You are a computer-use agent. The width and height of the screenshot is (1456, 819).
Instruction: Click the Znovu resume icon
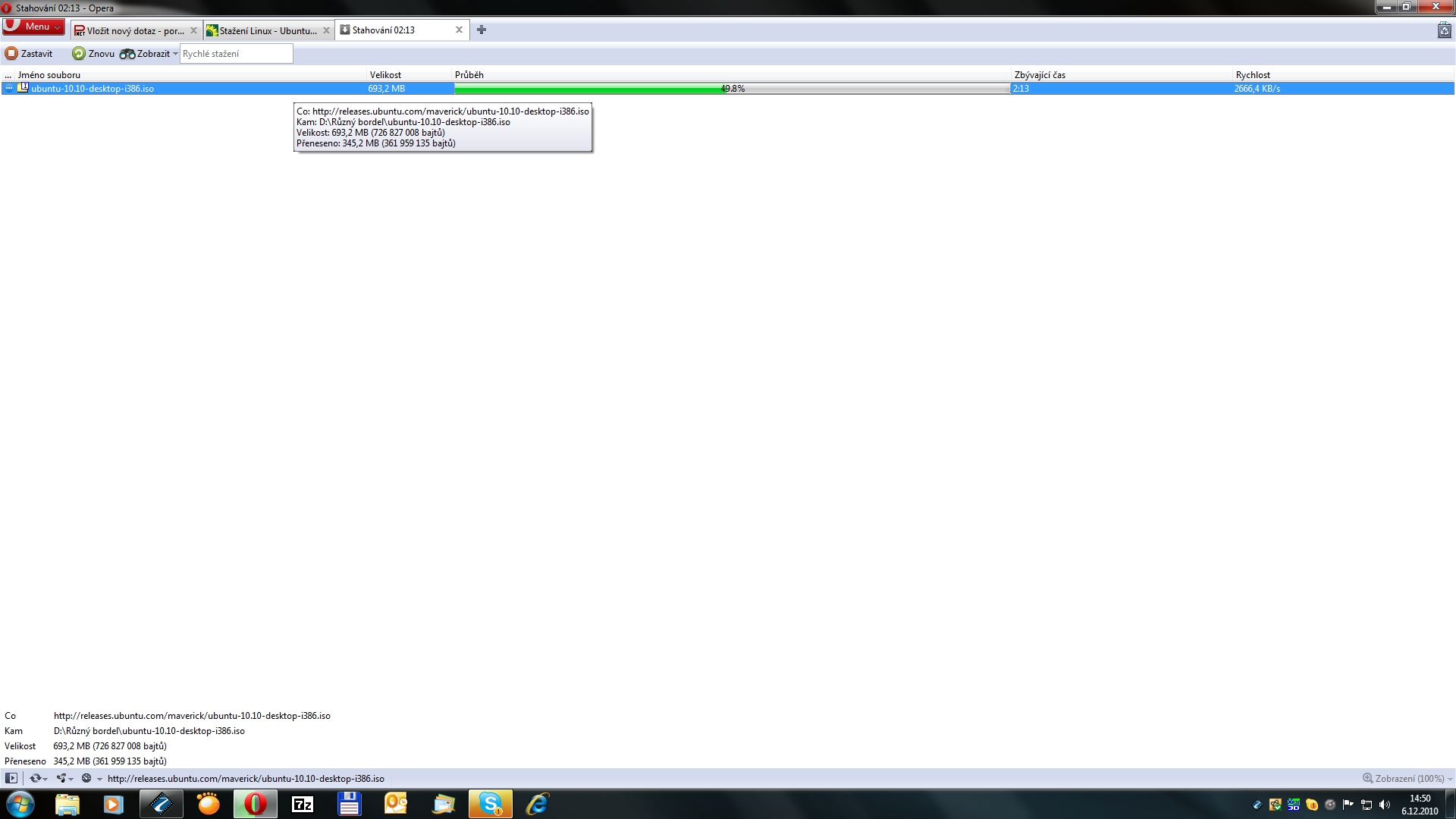pyautogui.click(x=79, y=54)
